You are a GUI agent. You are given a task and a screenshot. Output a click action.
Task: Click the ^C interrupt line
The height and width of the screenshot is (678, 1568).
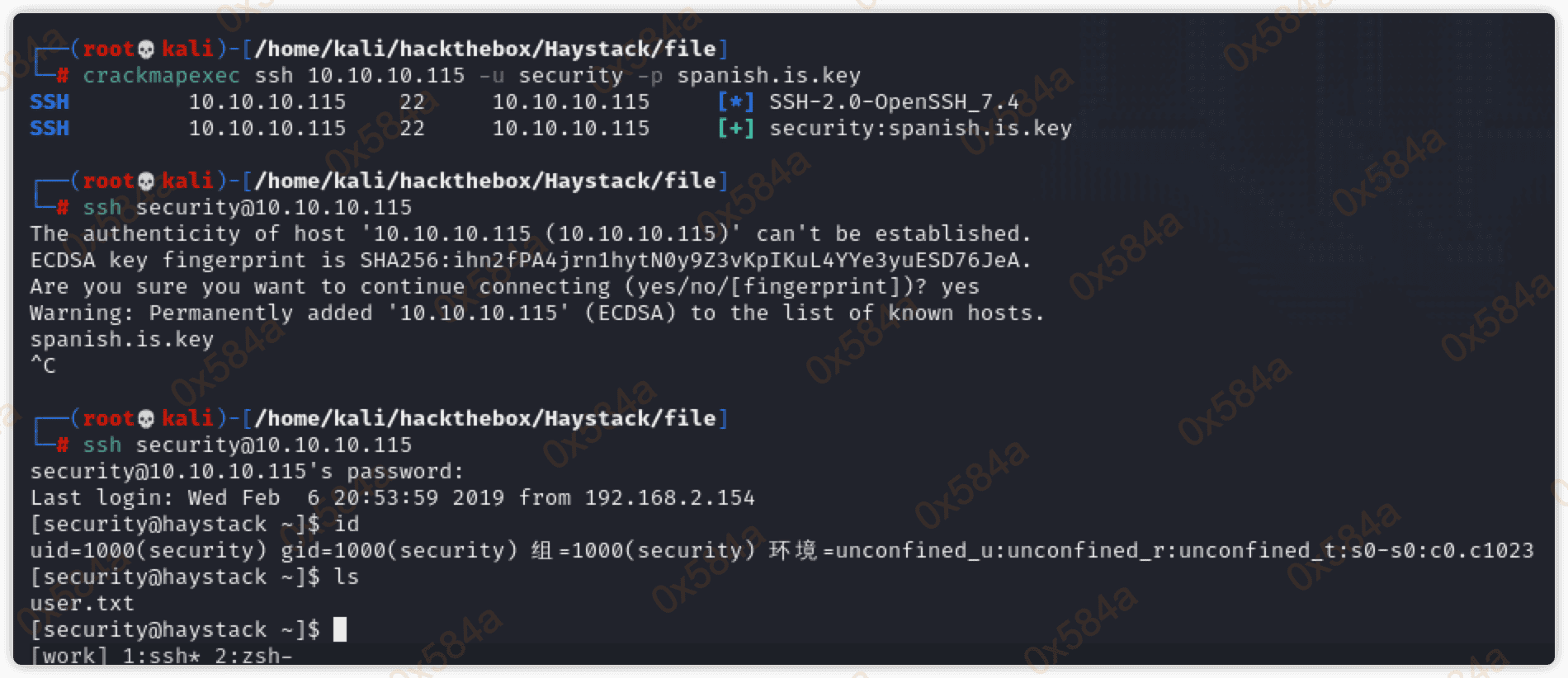pyautogui.click(x=43, y=366)
